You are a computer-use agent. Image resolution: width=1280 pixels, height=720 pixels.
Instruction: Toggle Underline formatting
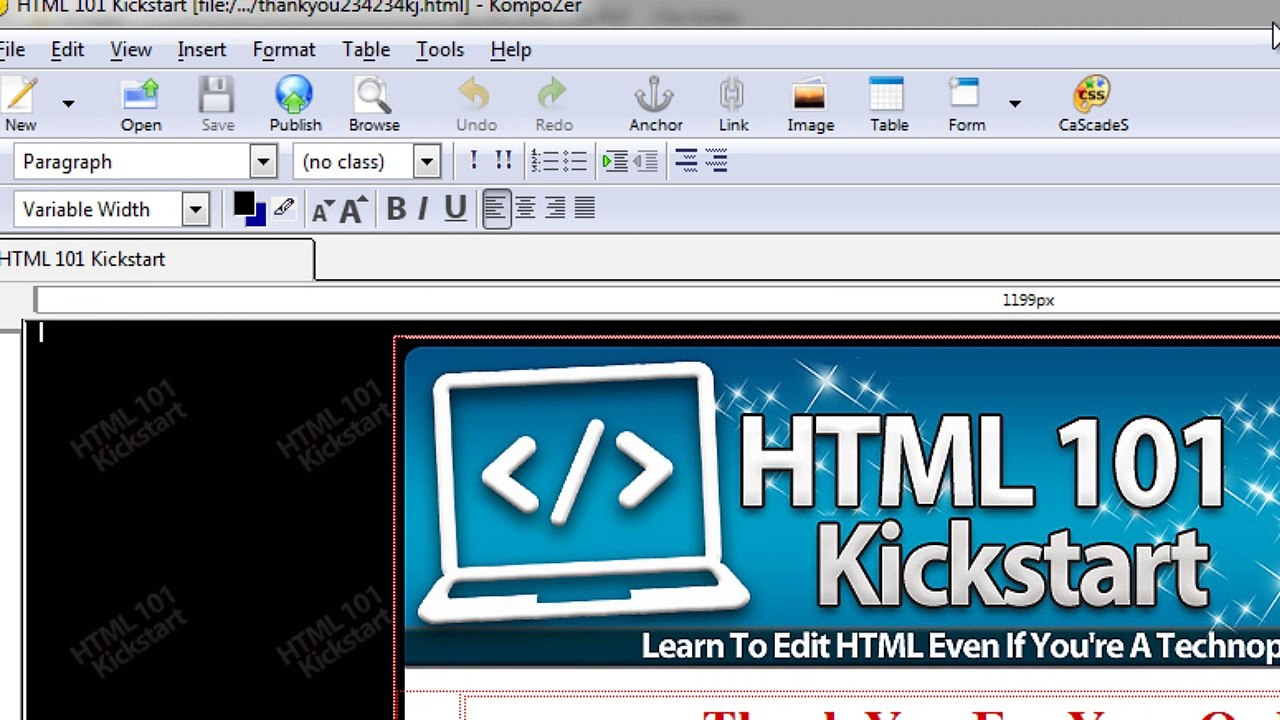point(455,209)
